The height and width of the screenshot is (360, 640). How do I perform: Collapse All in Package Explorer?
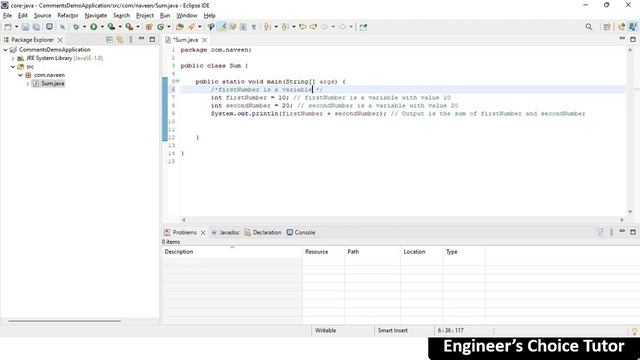click(x=109, y=40)
